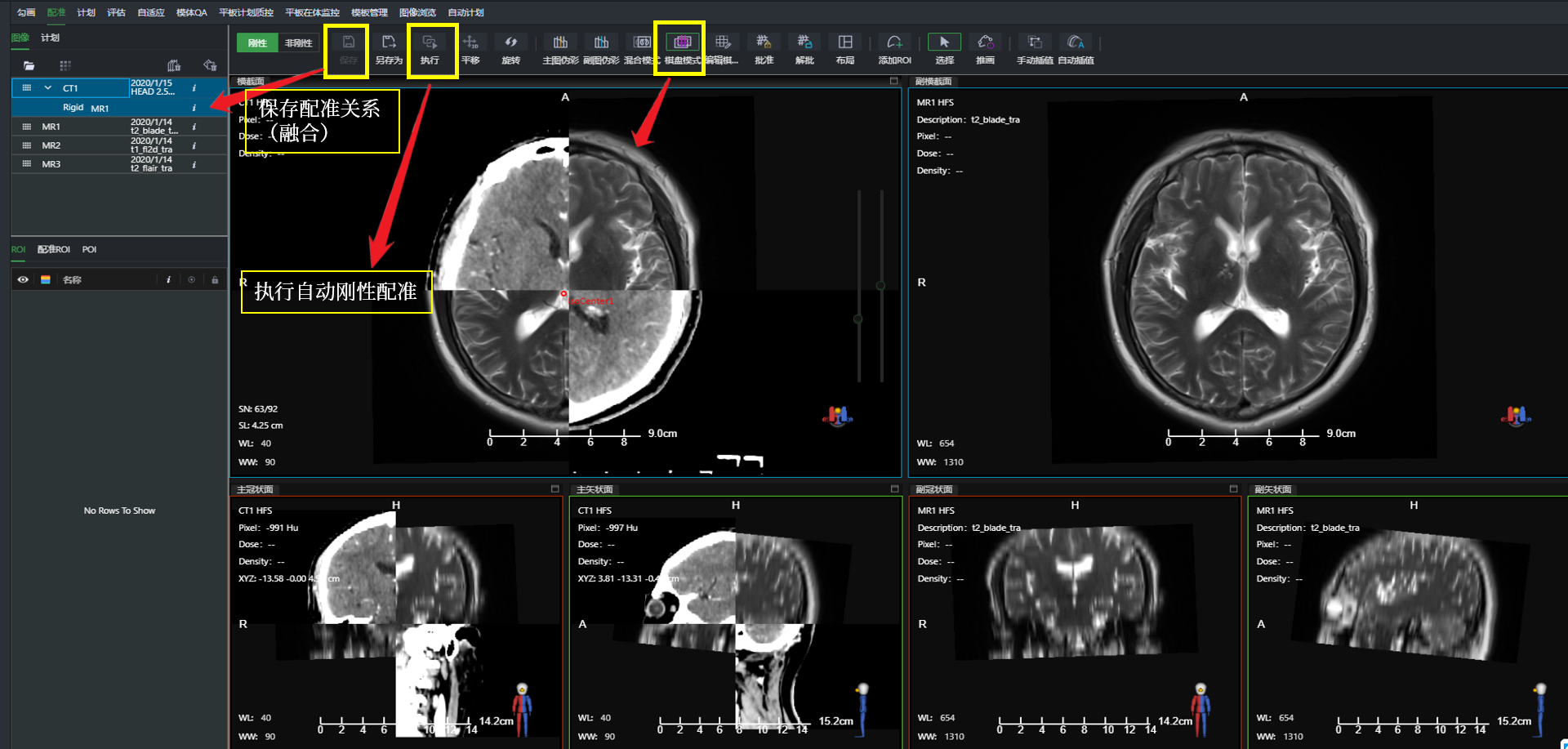Open the 模体QA module tab
The height and width of the screenshot is (749, 1568).
pos(192,12)
